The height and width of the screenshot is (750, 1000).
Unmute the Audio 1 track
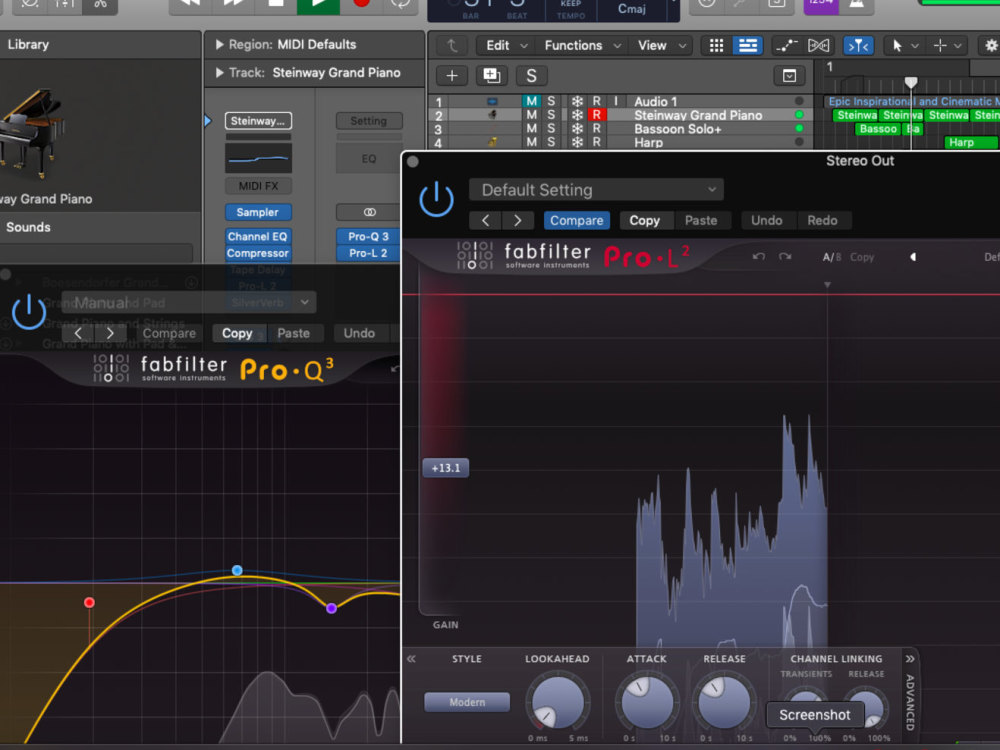531,101
